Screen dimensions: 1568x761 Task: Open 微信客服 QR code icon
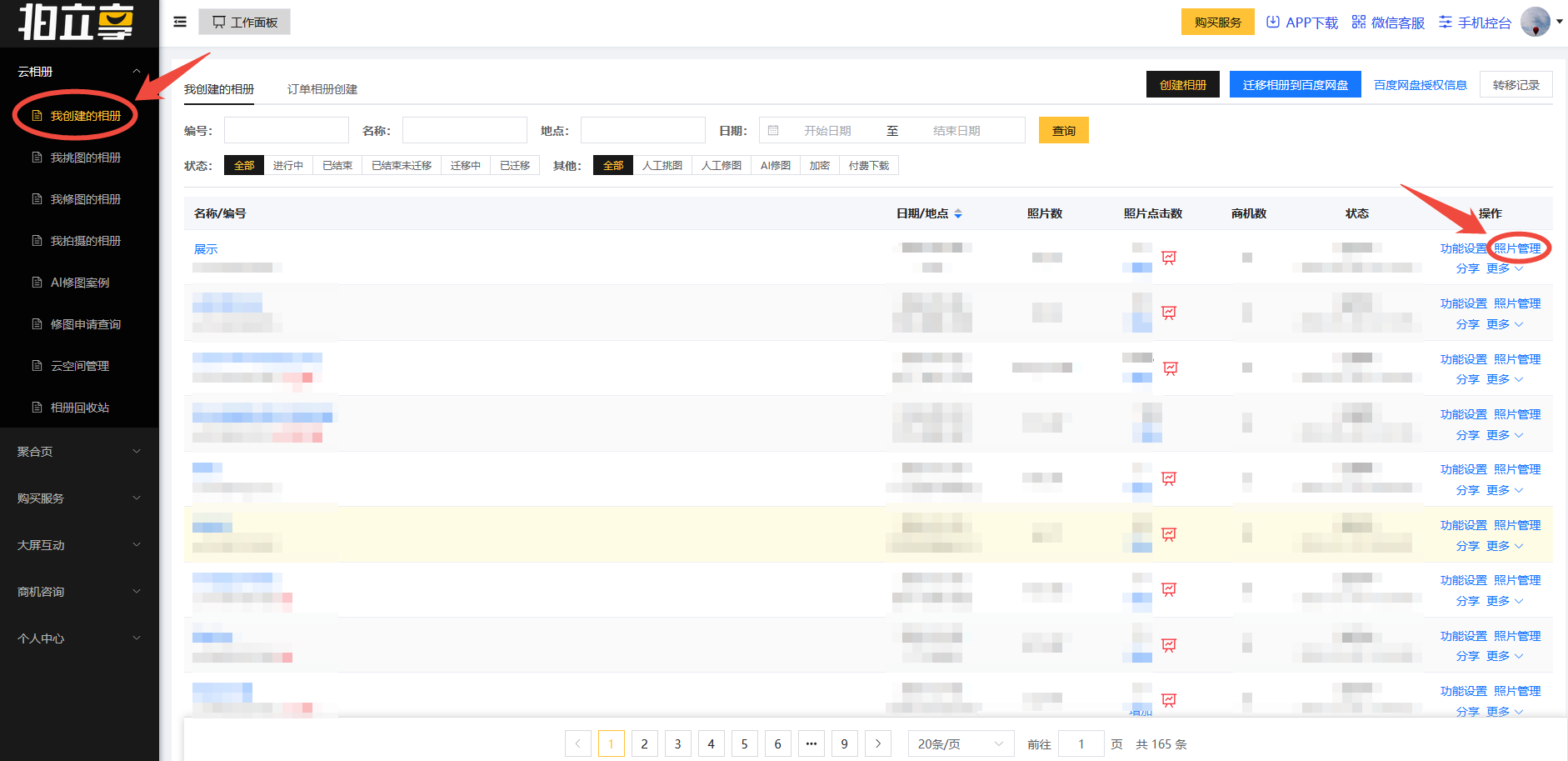point(1358,23)
